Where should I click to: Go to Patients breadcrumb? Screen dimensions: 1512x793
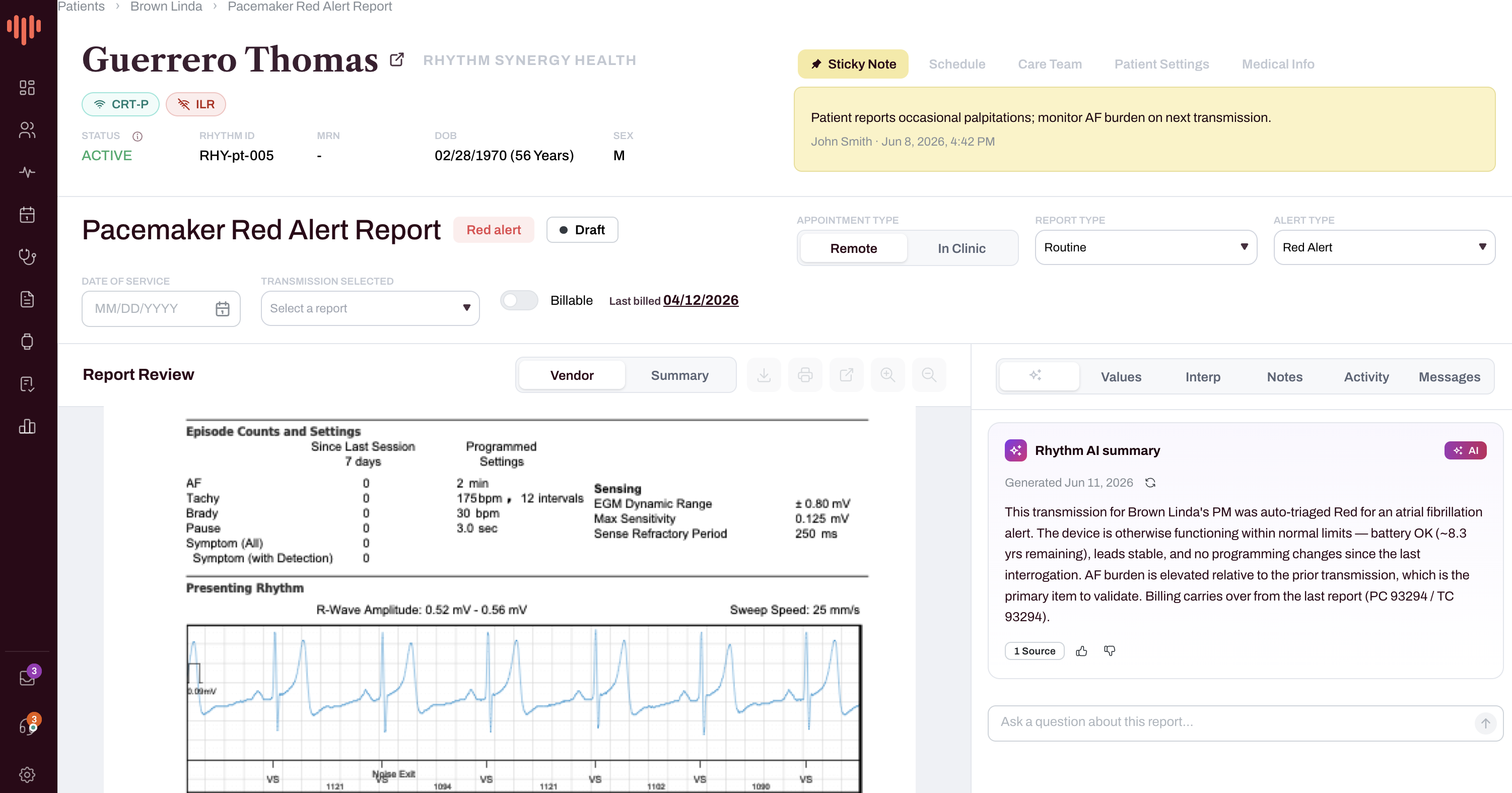click(x=81, y=7)
